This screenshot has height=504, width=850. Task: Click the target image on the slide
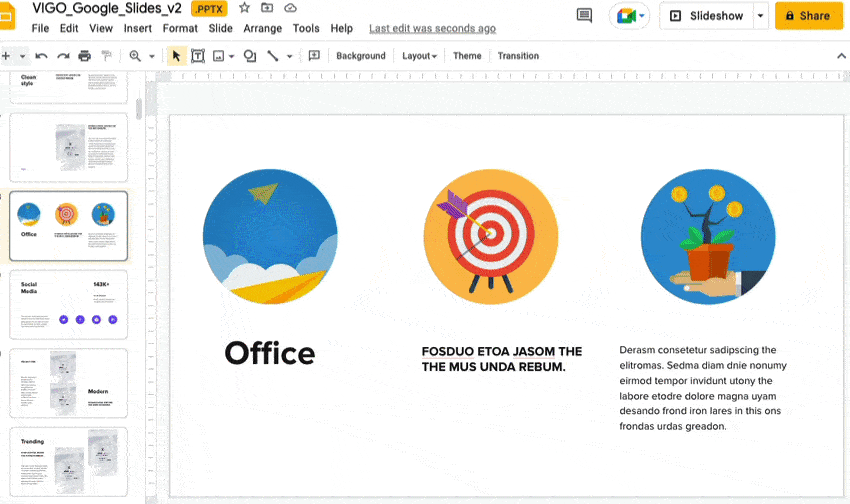(490, 236)
